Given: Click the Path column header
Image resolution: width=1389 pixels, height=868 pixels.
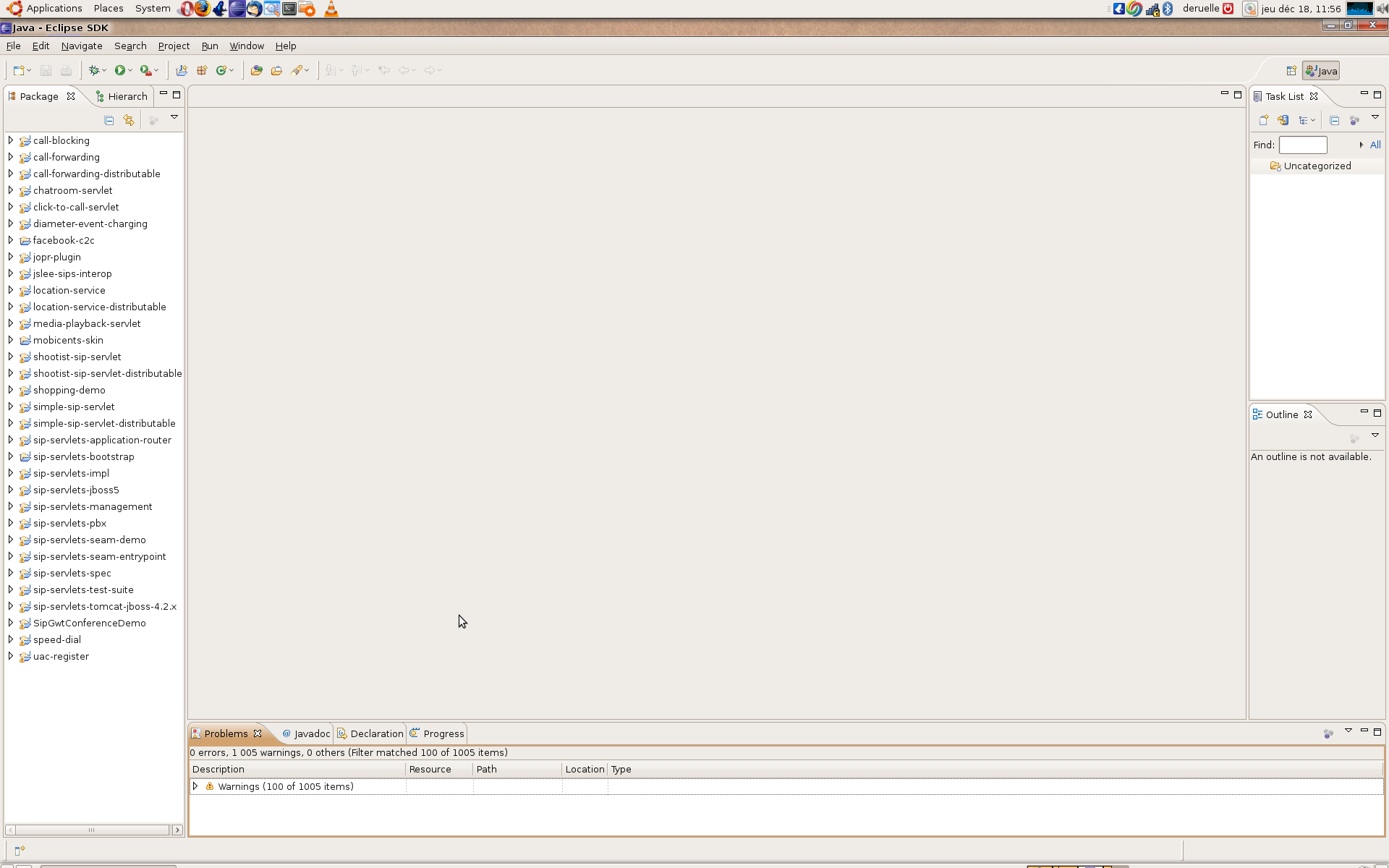Looking at the screenshot, I should click(x=517, y=769).
